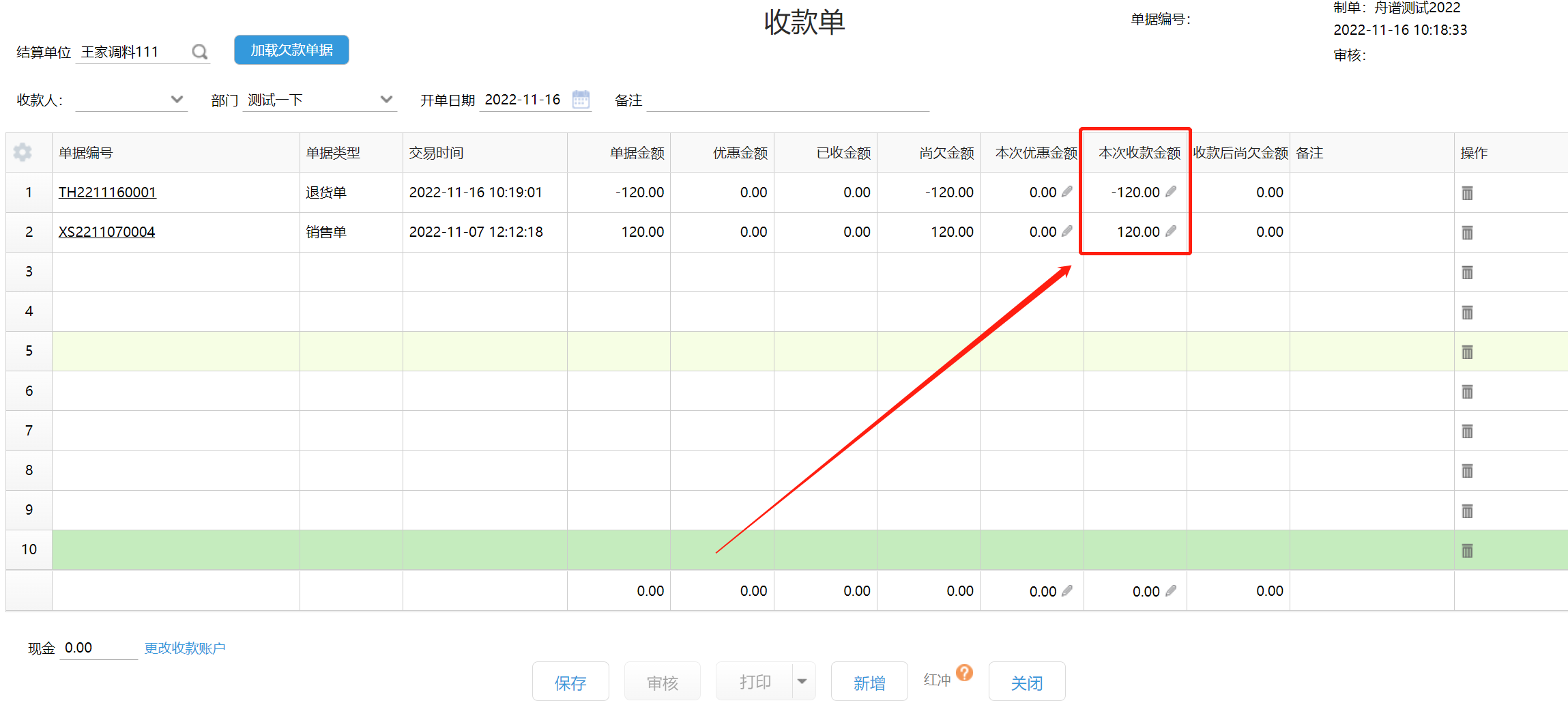Expand the 收款人 dropdown

[x=177, y=100]
